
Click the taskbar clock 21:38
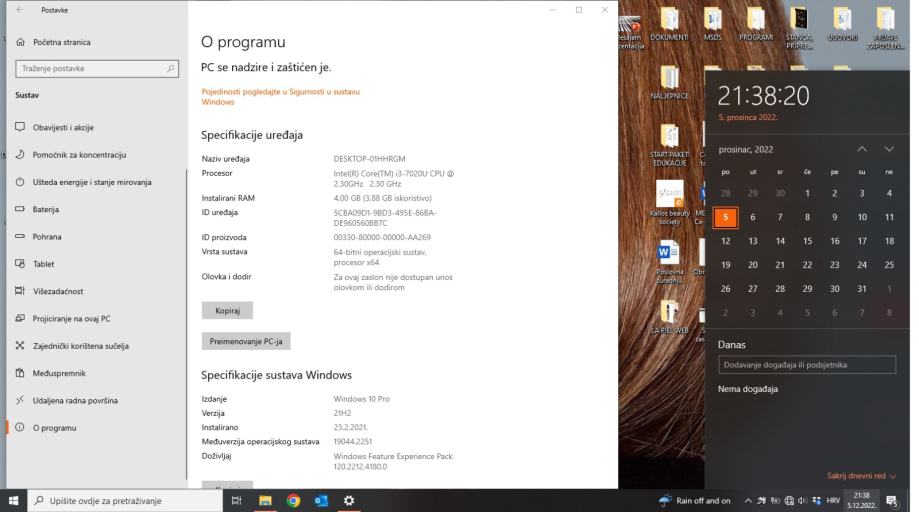862,501
